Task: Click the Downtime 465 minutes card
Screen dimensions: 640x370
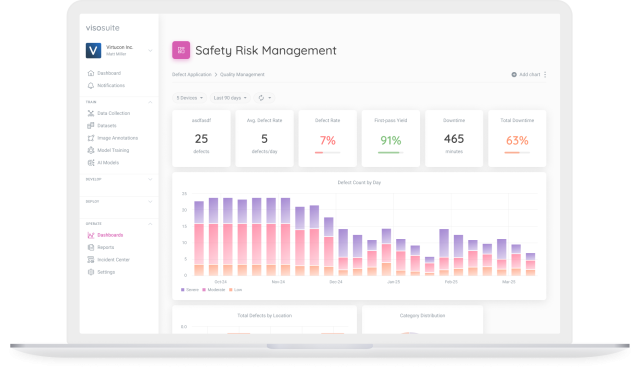Action: (x=454, y=138)
